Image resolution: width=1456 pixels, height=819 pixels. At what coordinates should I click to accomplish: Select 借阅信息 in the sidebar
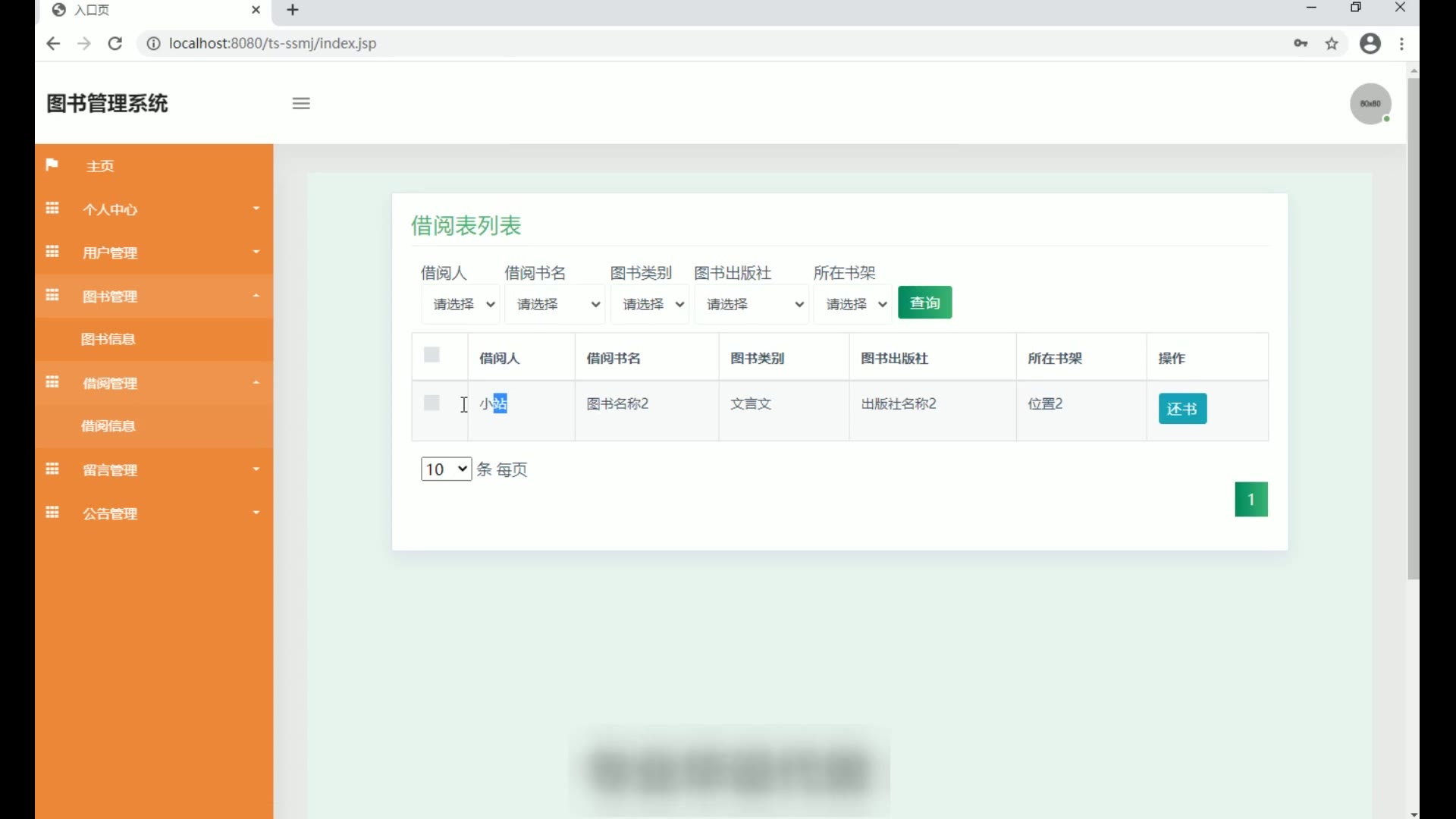point(108,426)
